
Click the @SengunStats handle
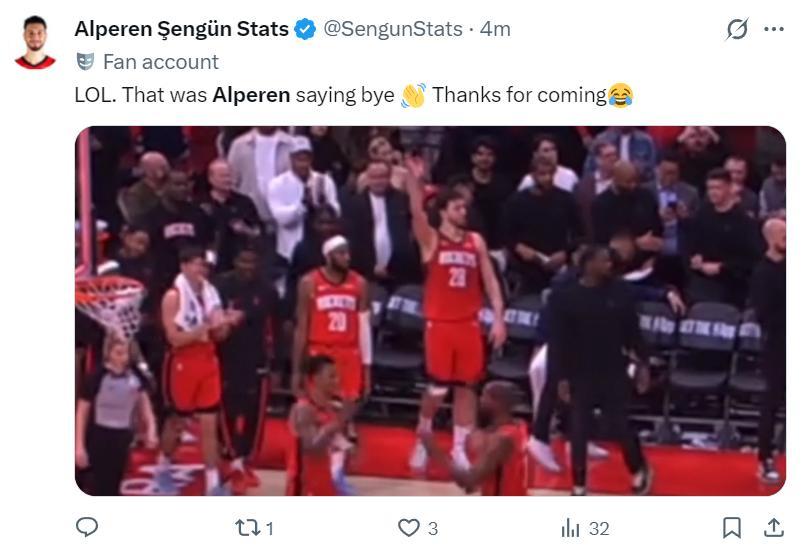(x=392, y=29)
